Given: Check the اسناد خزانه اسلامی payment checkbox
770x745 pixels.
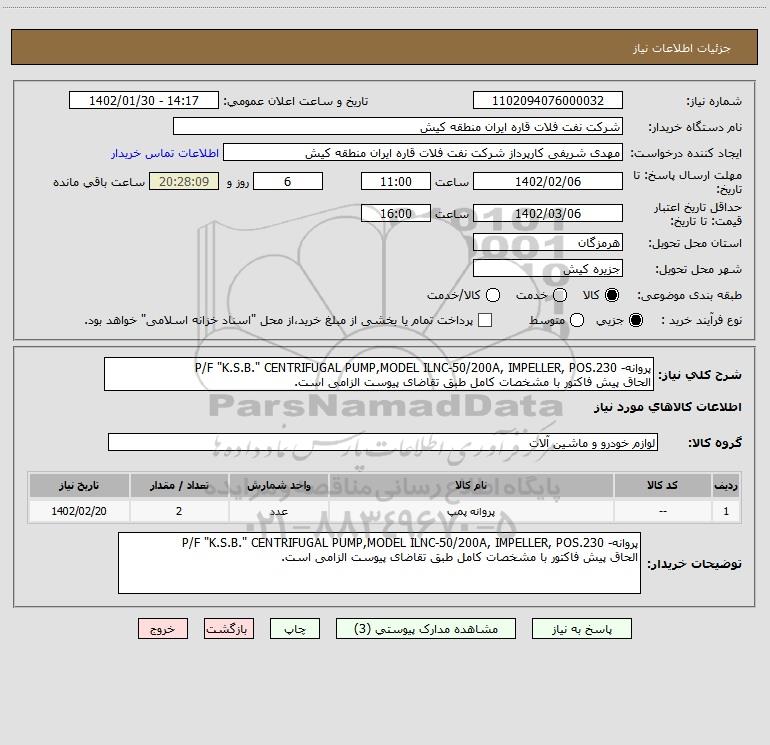Looking at the screenshot, I should point(485,320).
